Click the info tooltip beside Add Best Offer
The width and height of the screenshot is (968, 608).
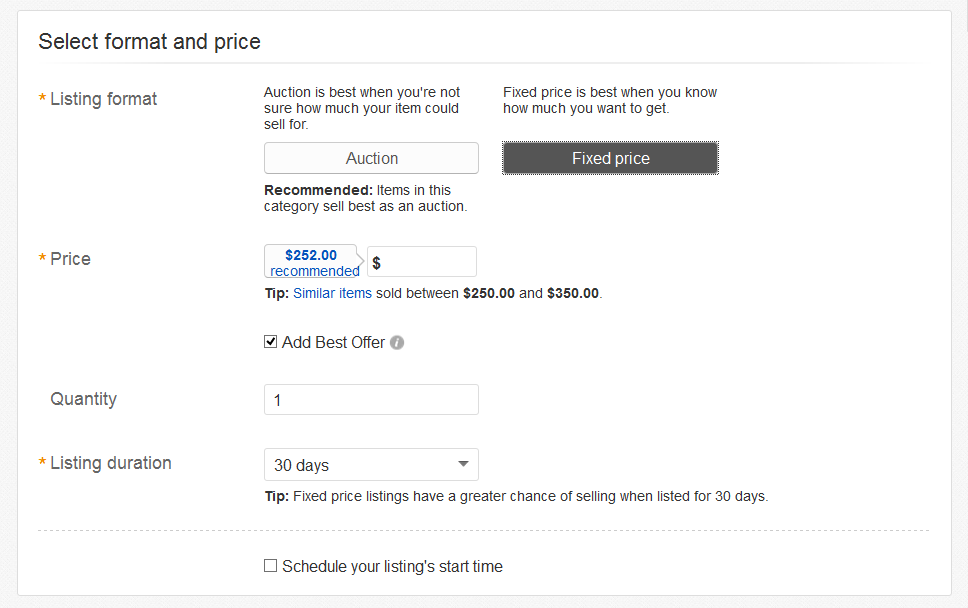point(397,342)
